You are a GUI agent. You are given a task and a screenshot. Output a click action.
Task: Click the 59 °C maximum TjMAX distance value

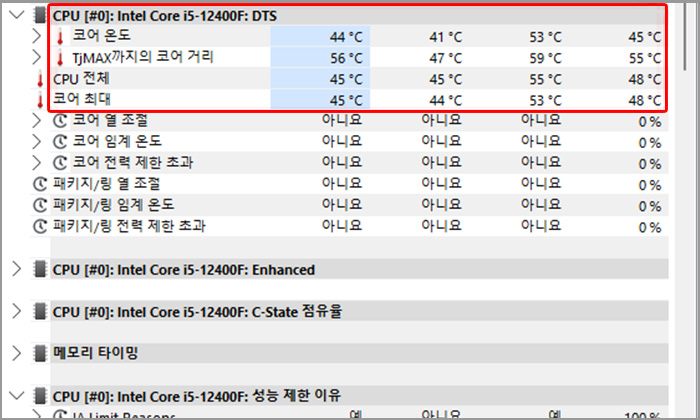546,58
